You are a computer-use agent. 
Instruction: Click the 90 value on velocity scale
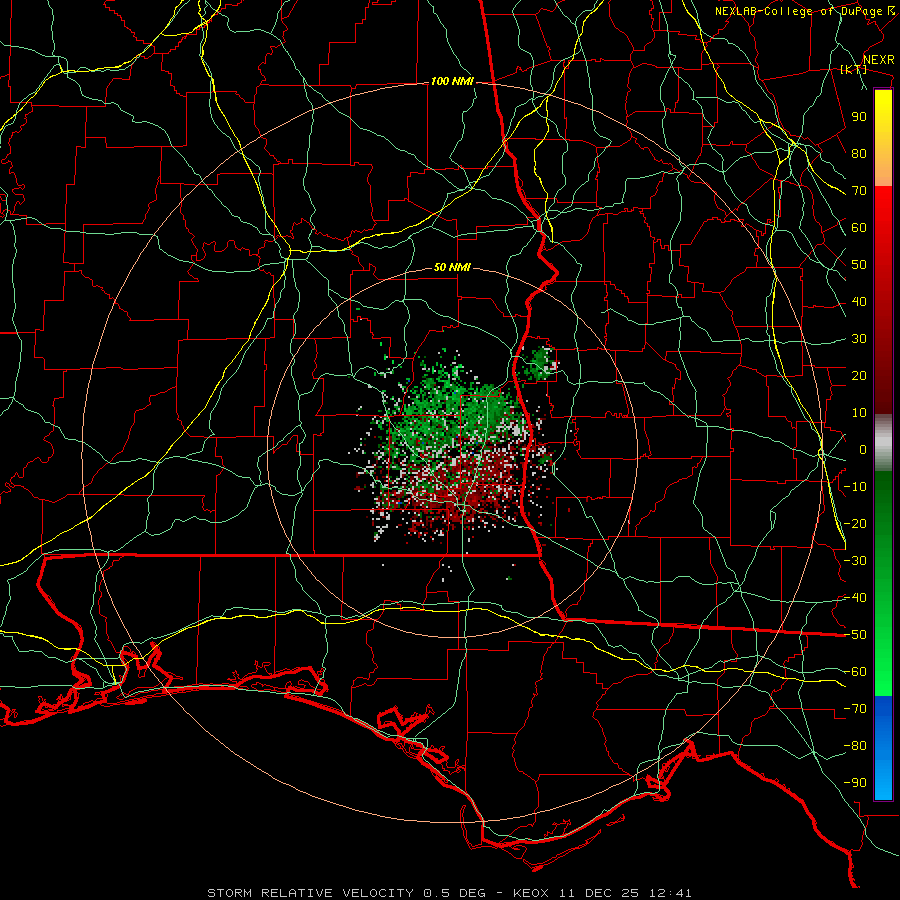point(859,117)
